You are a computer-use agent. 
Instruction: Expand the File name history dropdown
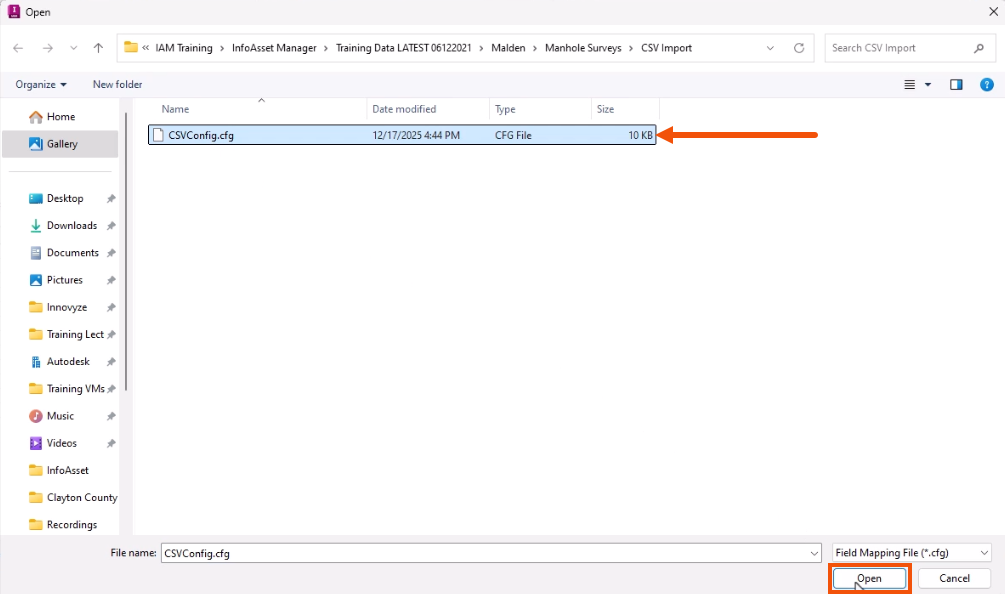tap(816, 551)
